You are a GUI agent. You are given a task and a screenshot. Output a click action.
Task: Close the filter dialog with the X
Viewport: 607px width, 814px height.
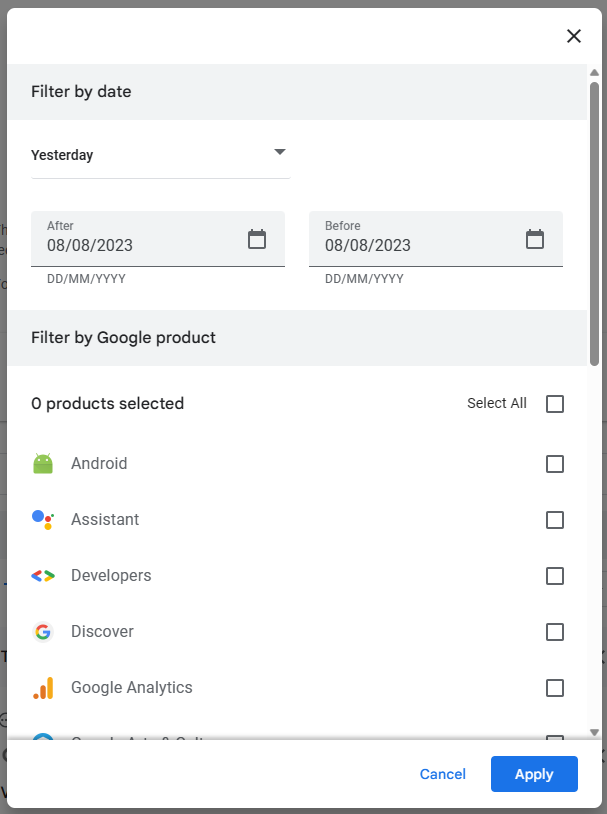point(574,36)
